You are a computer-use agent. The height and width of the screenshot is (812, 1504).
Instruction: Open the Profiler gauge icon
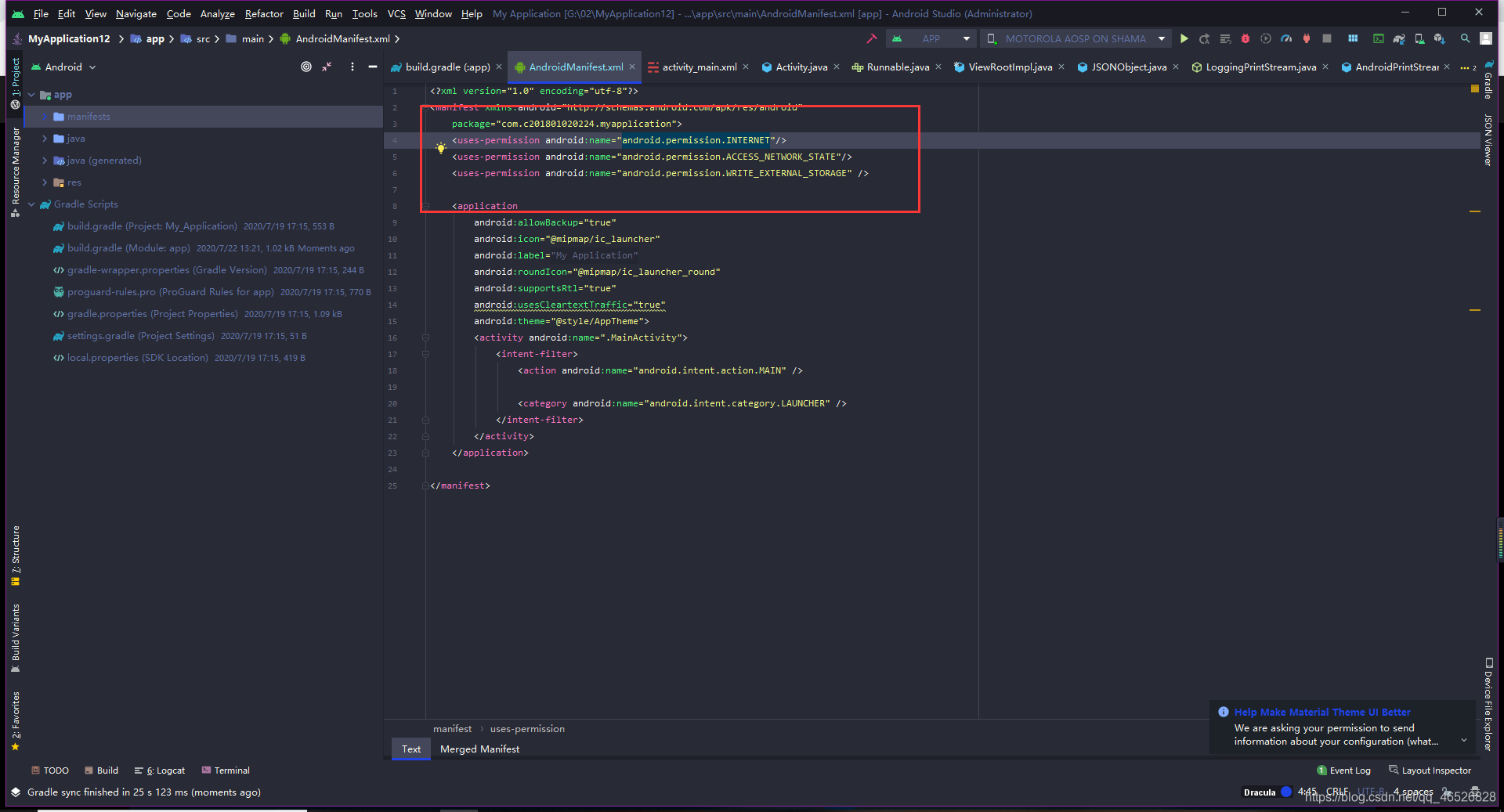1286,38
